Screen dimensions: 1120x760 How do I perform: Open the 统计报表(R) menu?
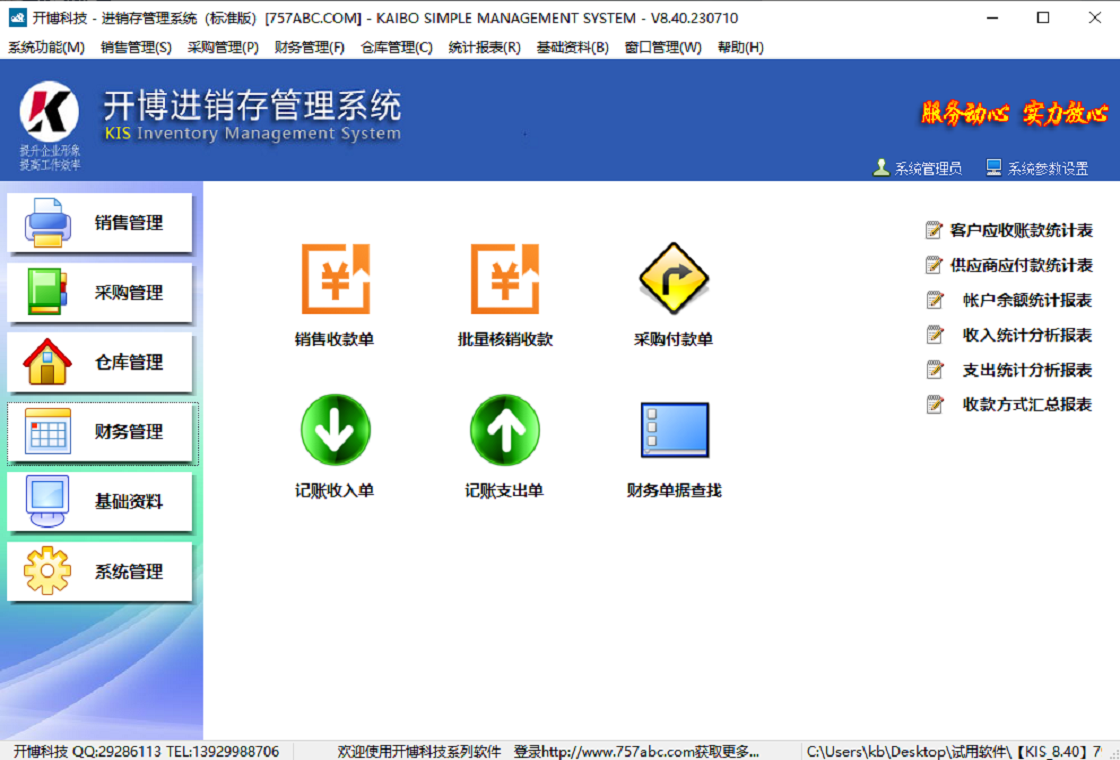(x=484, y=47)
